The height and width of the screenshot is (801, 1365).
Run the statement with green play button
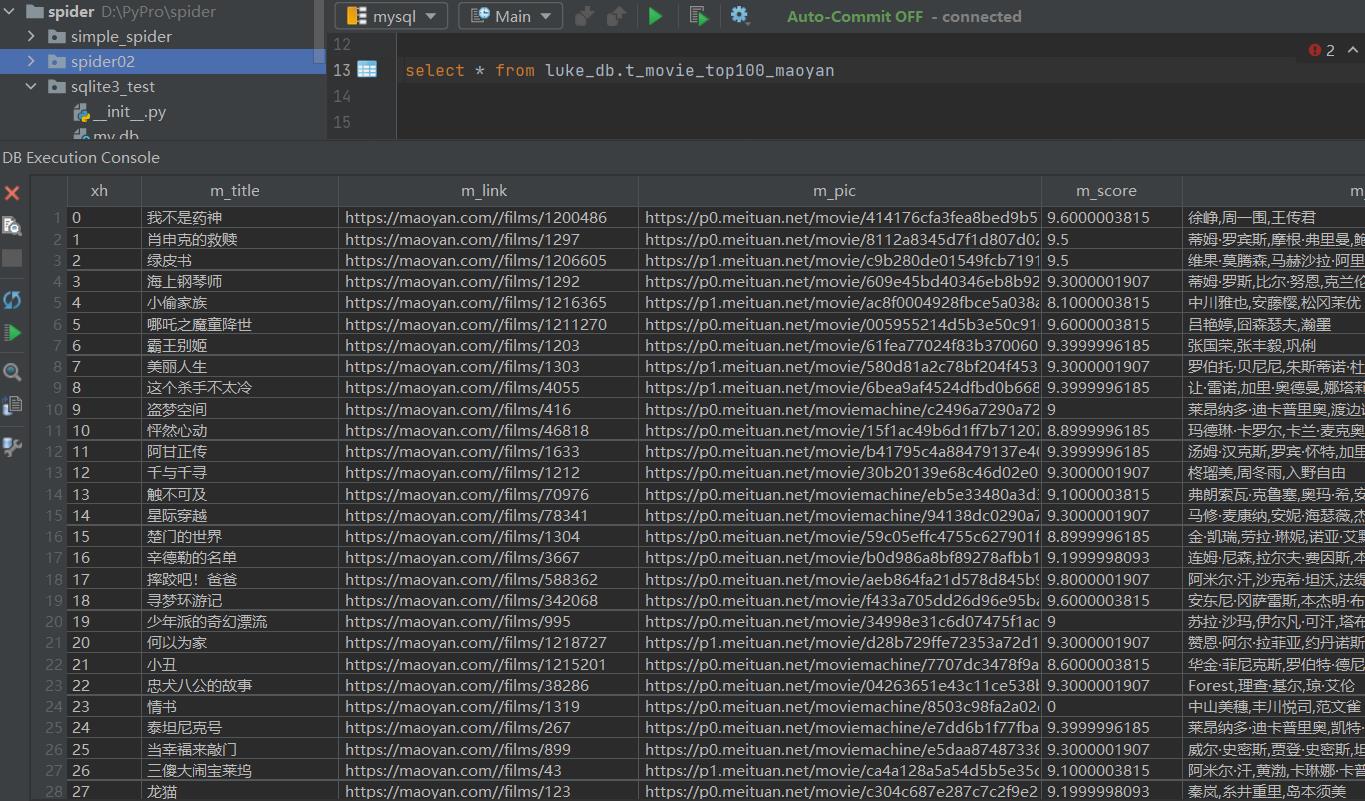[656, 16]
